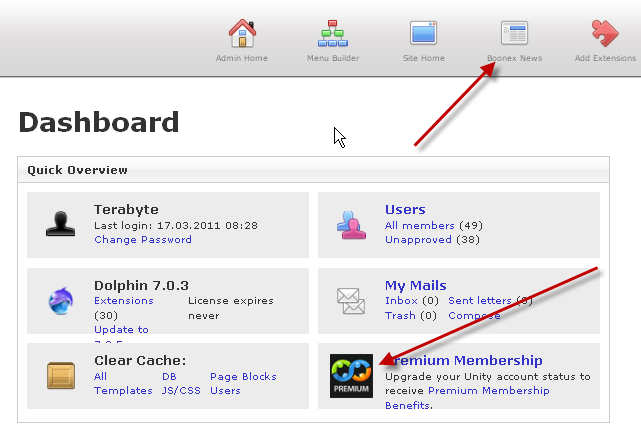Click the Premium membership logo image
The height and width of the screenshot is (426, 641).
point(352,376)
